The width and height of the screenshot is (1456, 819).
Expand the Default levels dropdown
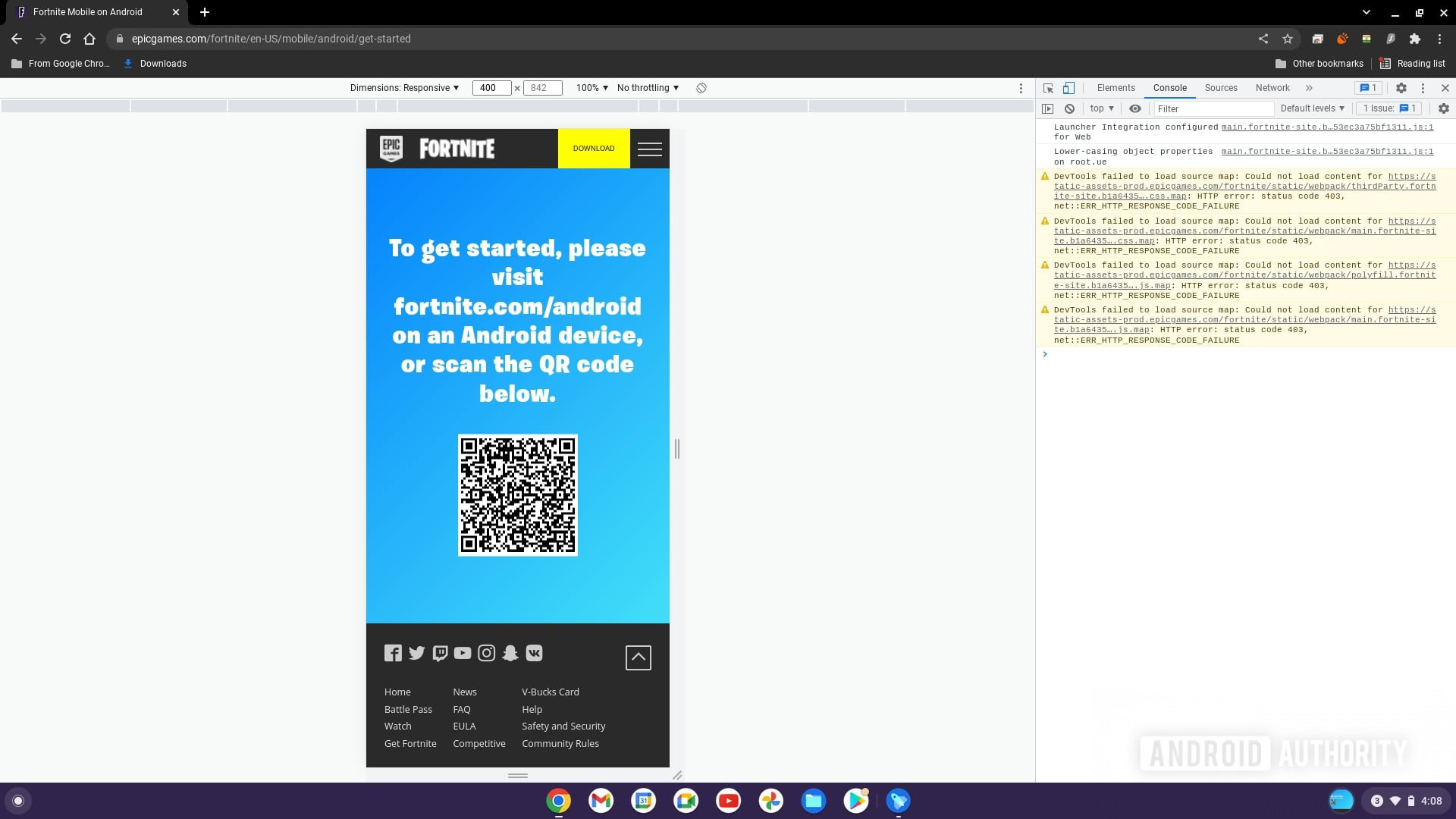pos(1312,108)
